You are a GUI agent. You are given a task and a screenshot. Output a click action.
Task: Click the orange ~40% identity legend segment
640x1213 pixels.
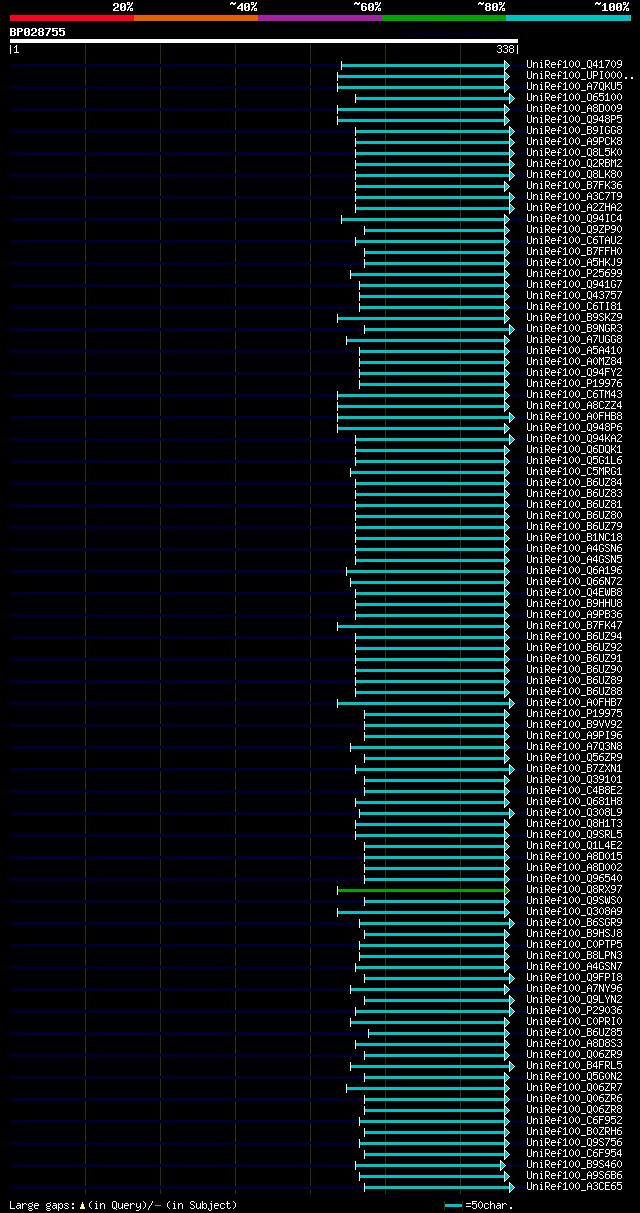pyautogui.click(x=195, y=18)
